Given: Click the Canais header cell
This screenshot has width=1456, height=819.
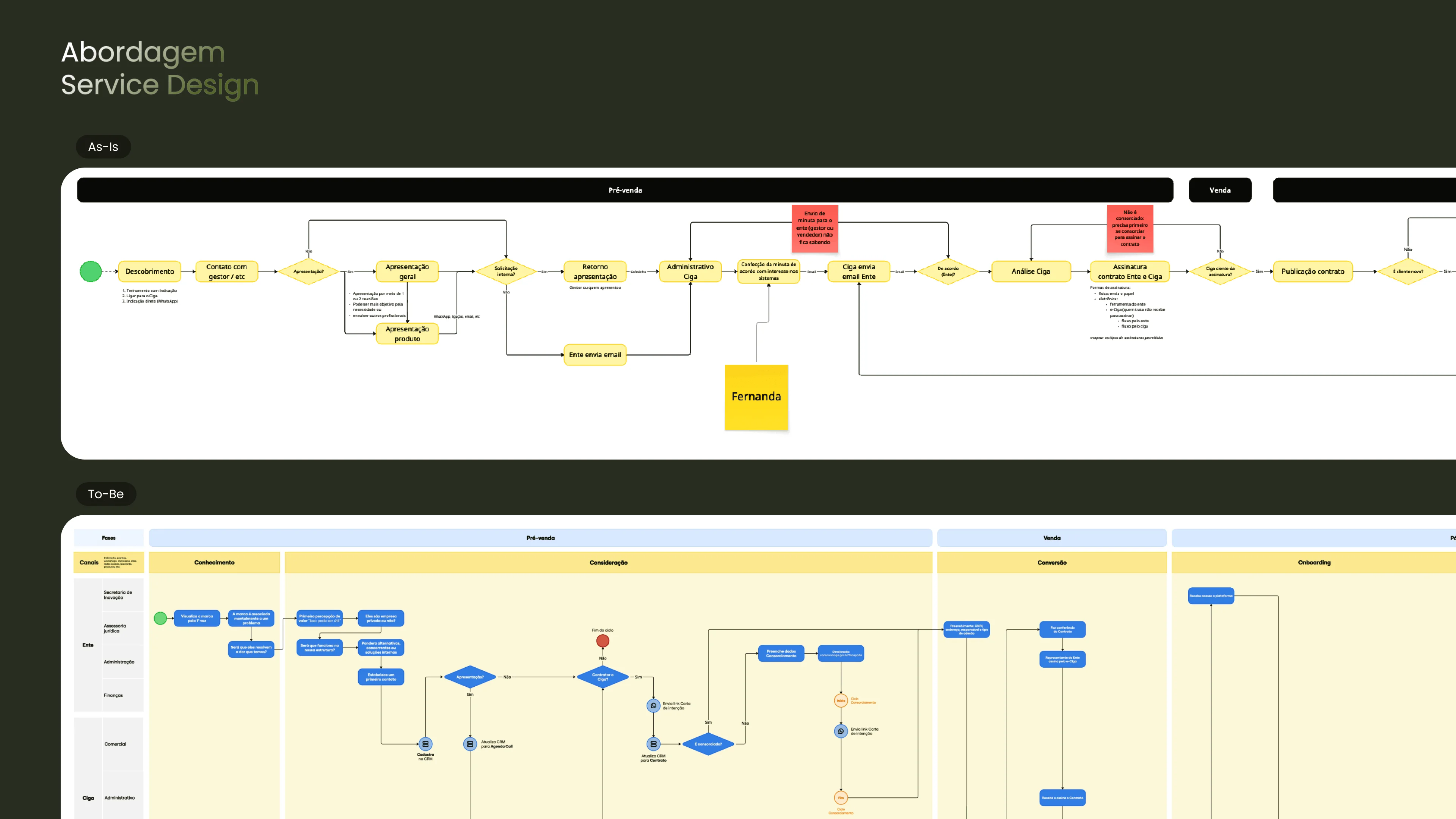Looking at the screenshot, I should pos(108,562).
